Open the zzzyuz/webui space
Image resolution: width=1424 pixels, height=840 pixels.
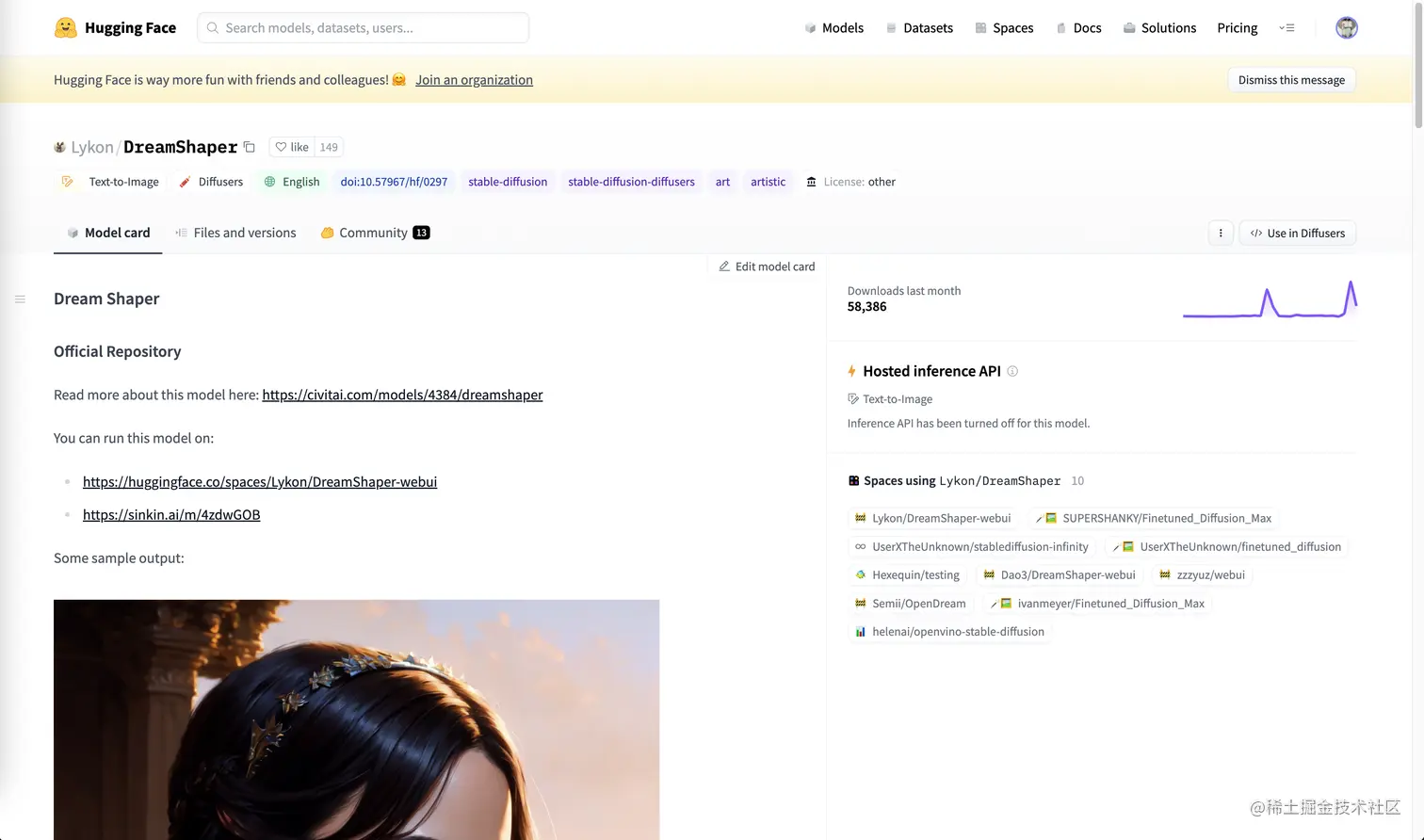(x=1202, y=574)
